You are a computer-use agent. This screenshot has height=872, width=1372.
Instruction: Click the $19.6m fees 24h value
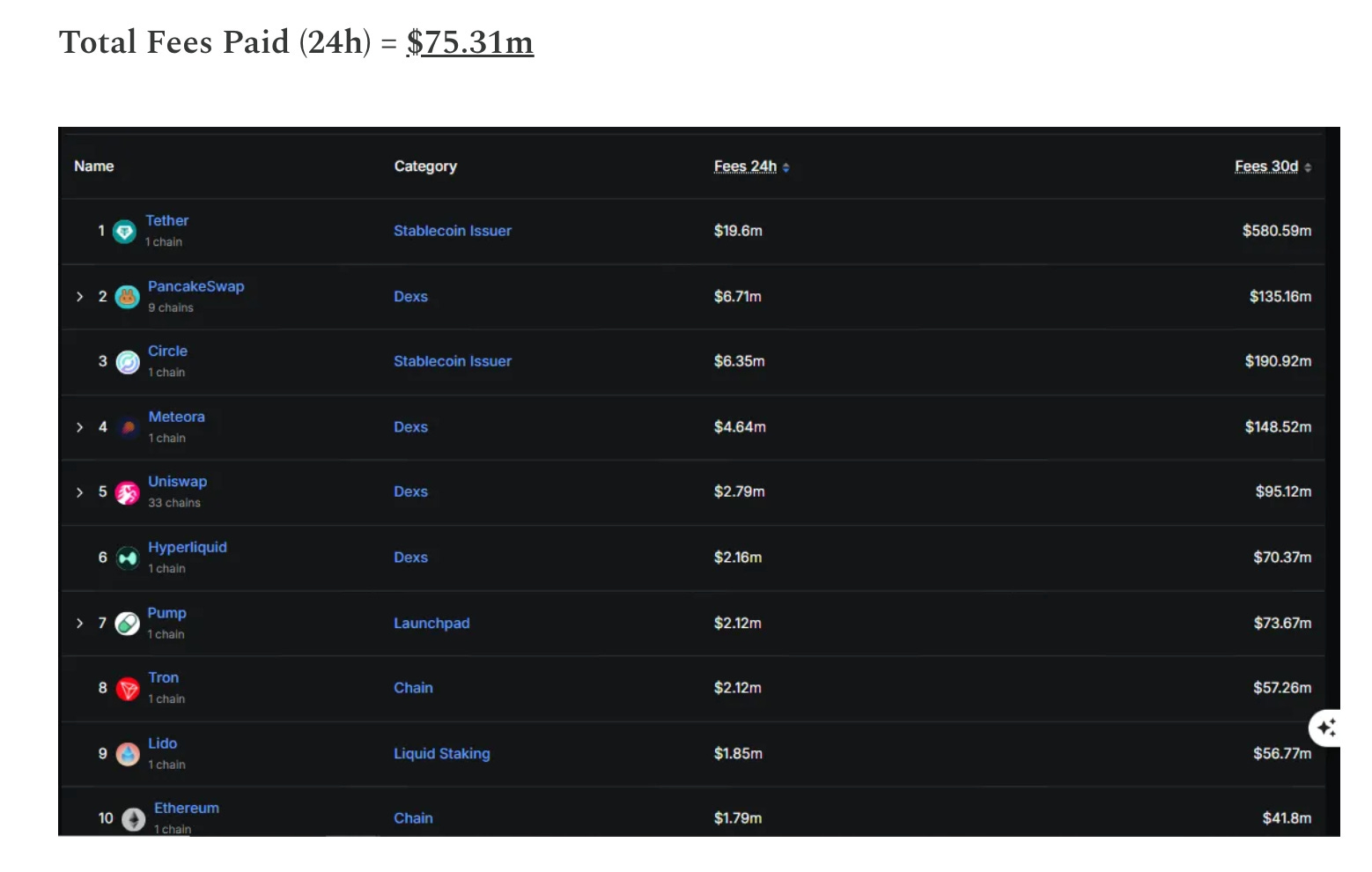pyautogui.click(x=738, y=231)
